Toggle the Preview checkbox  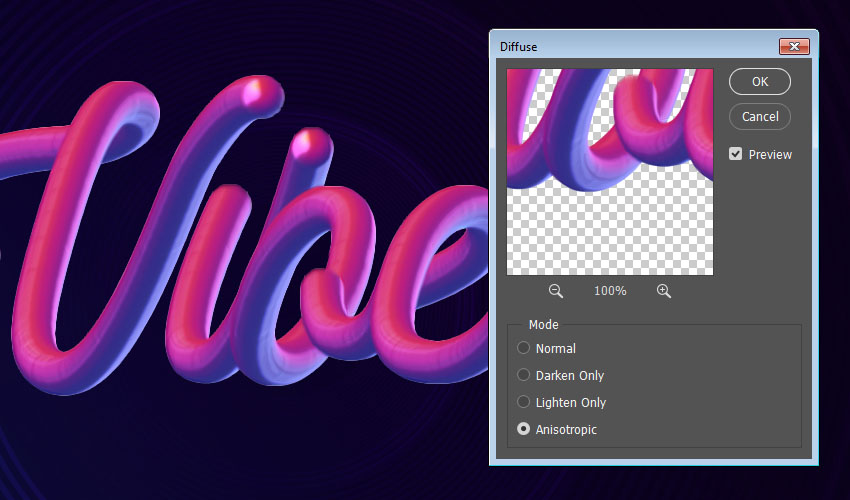[x=735, y=154]
